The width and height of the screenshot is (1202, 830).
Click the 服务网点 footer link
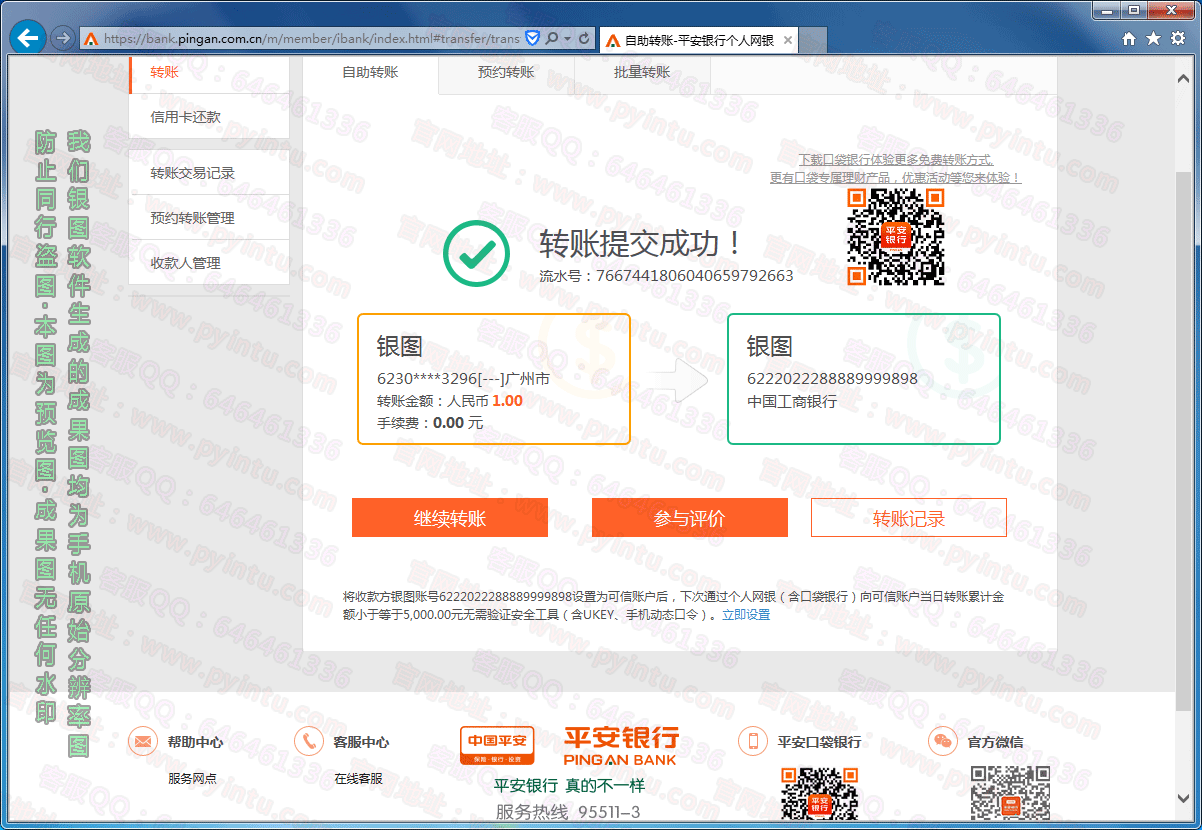pos(192,778)
